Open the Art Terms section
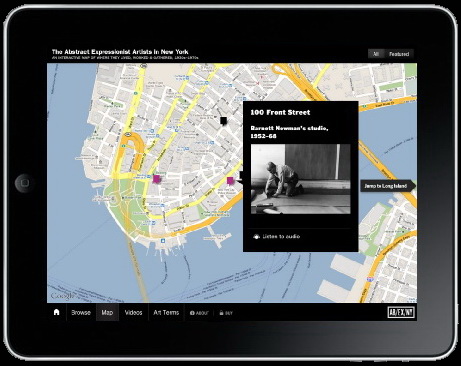 (166, 313)
